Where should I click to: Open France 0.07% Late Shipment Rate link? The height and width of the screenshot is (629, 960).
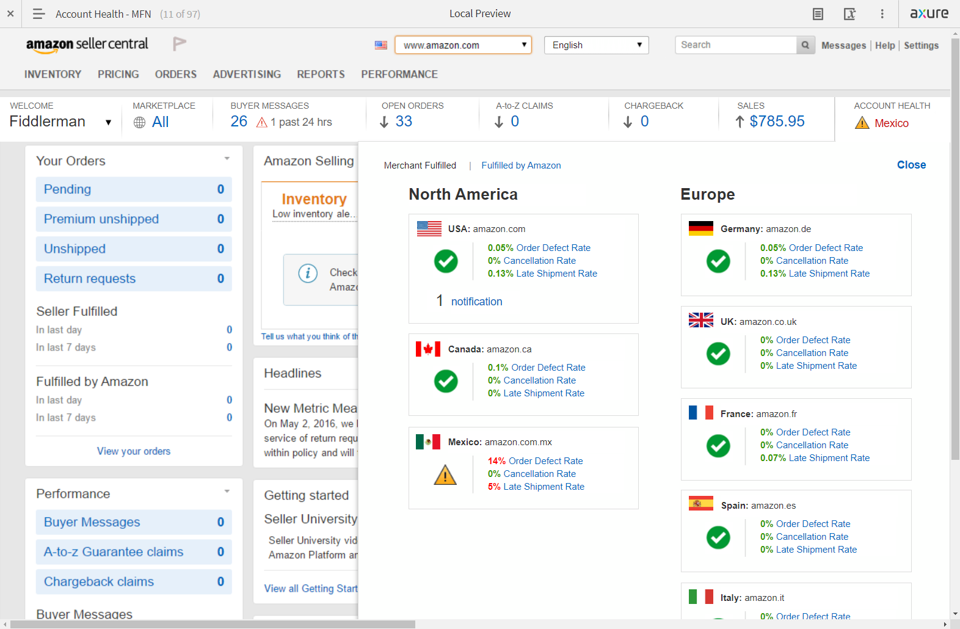pos(815,458)
